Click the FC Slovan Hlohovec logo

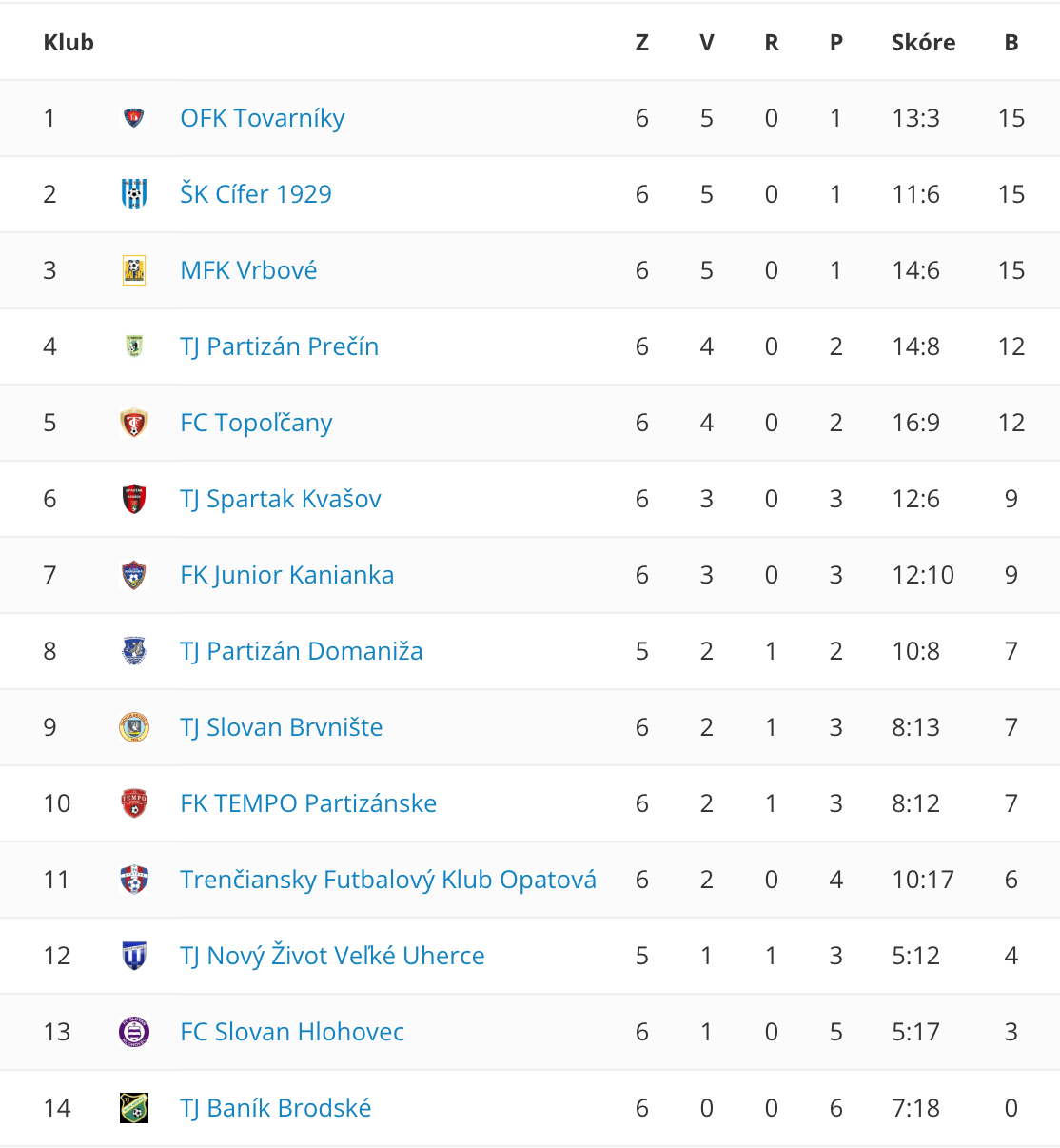(x=134, y=1032)
